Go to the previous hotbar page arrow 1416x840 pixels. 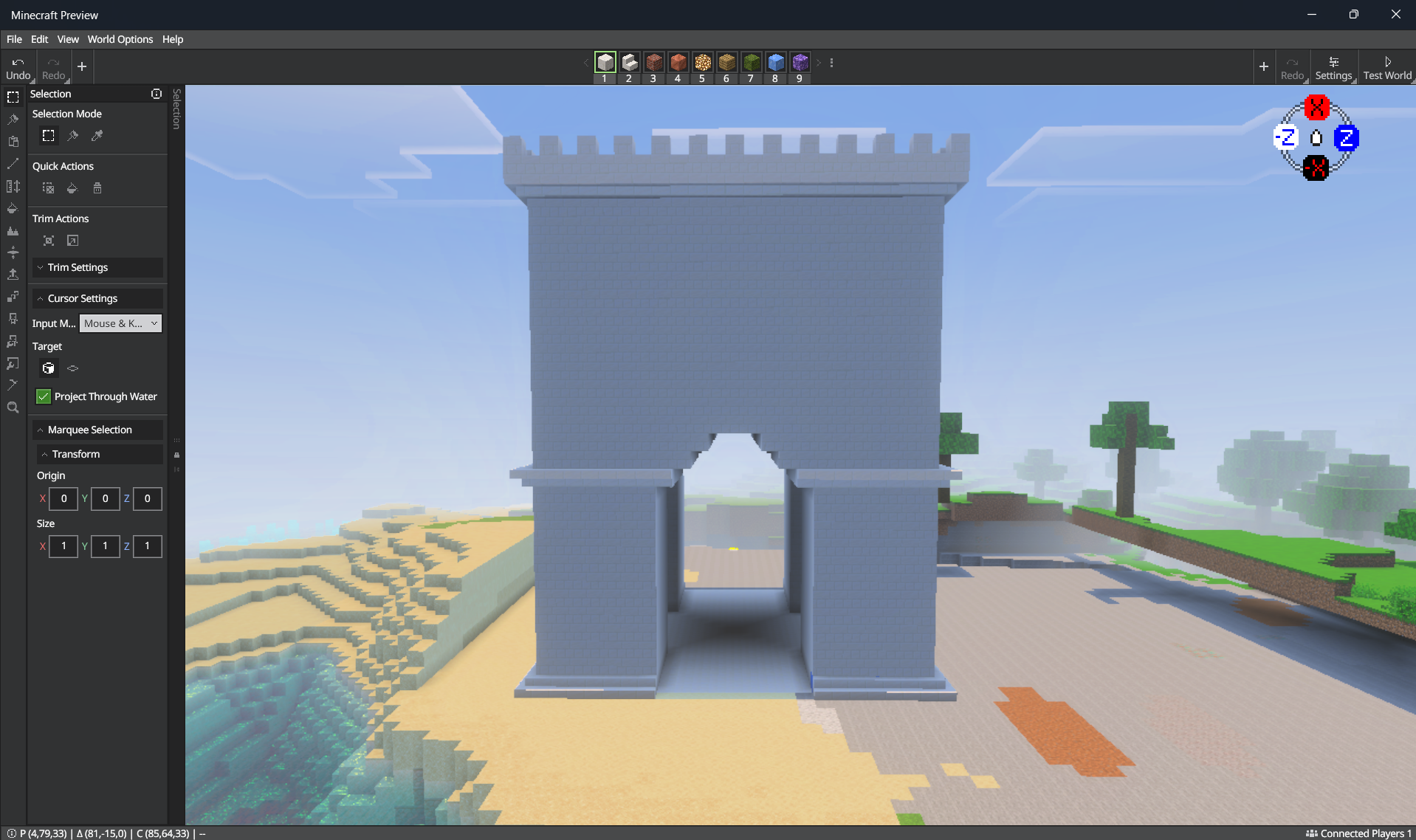tap(586, 63)
